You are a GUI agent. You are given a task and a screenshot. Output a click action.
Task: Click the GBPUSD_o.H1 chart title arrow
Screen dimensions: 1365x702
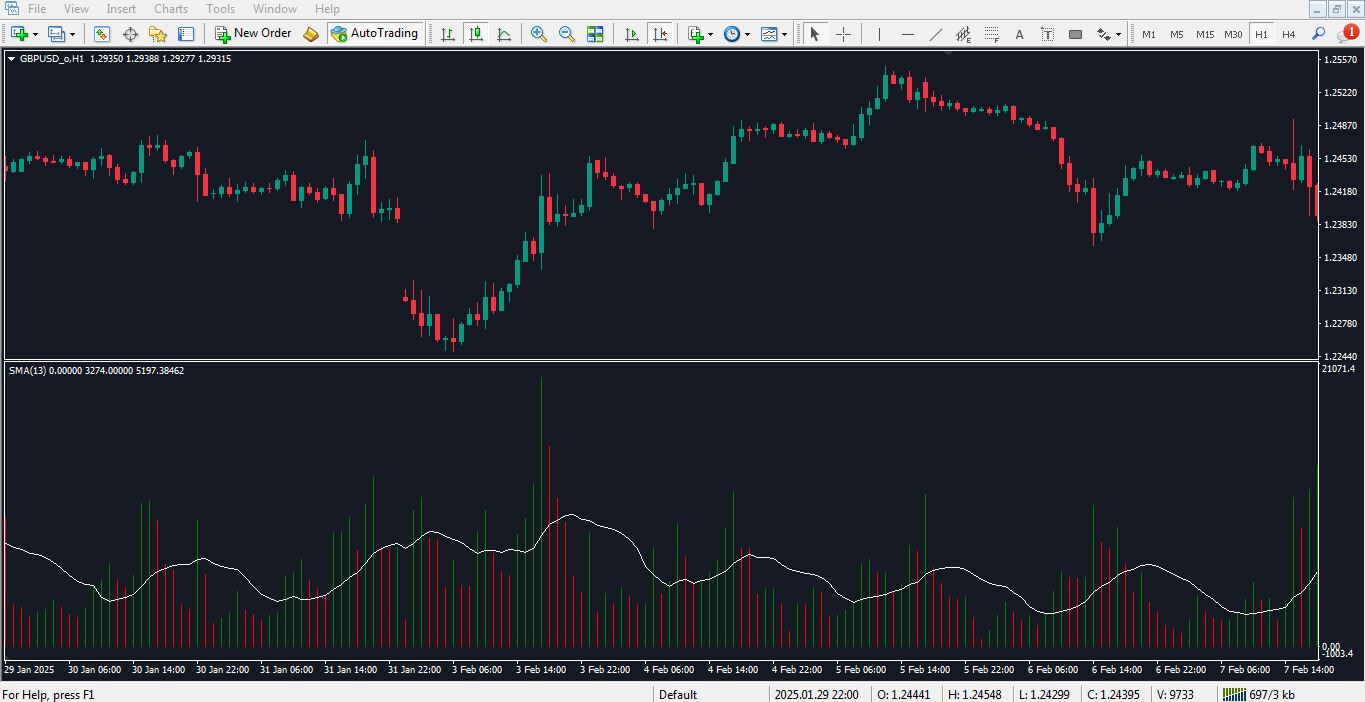pyautogui.click(x=12, y=59)
